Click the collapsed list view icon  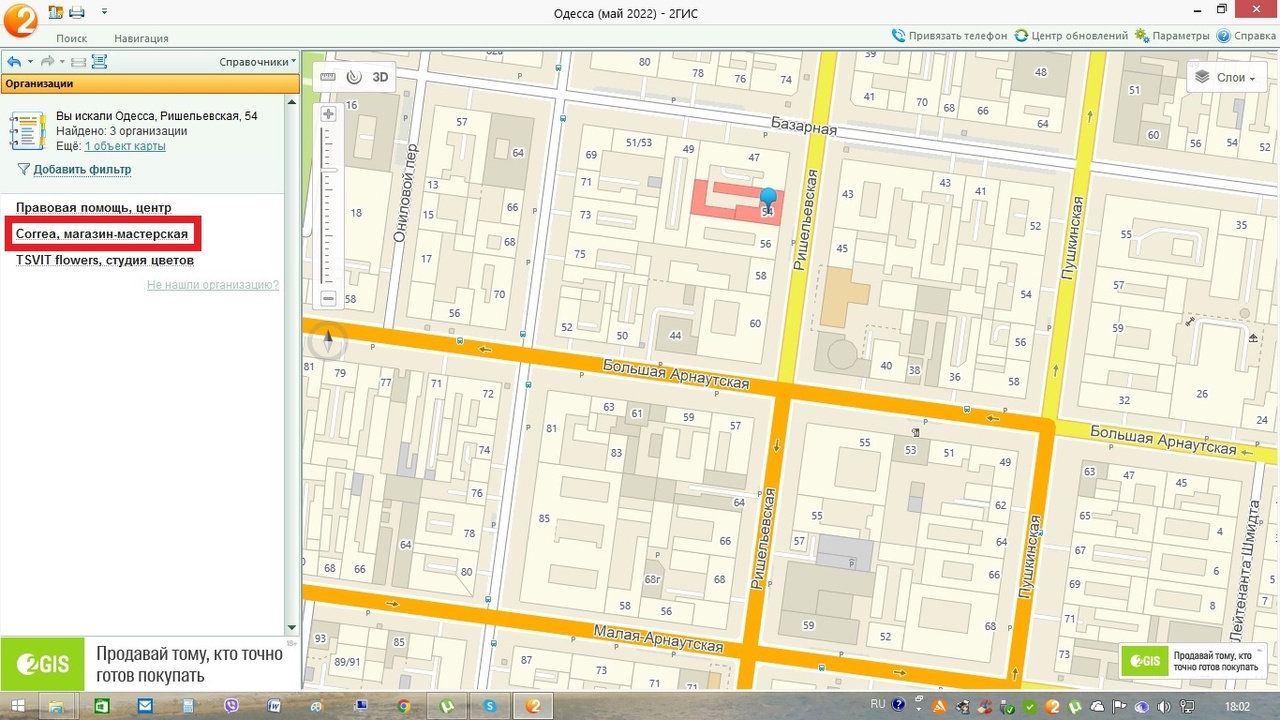click(79, 62)
